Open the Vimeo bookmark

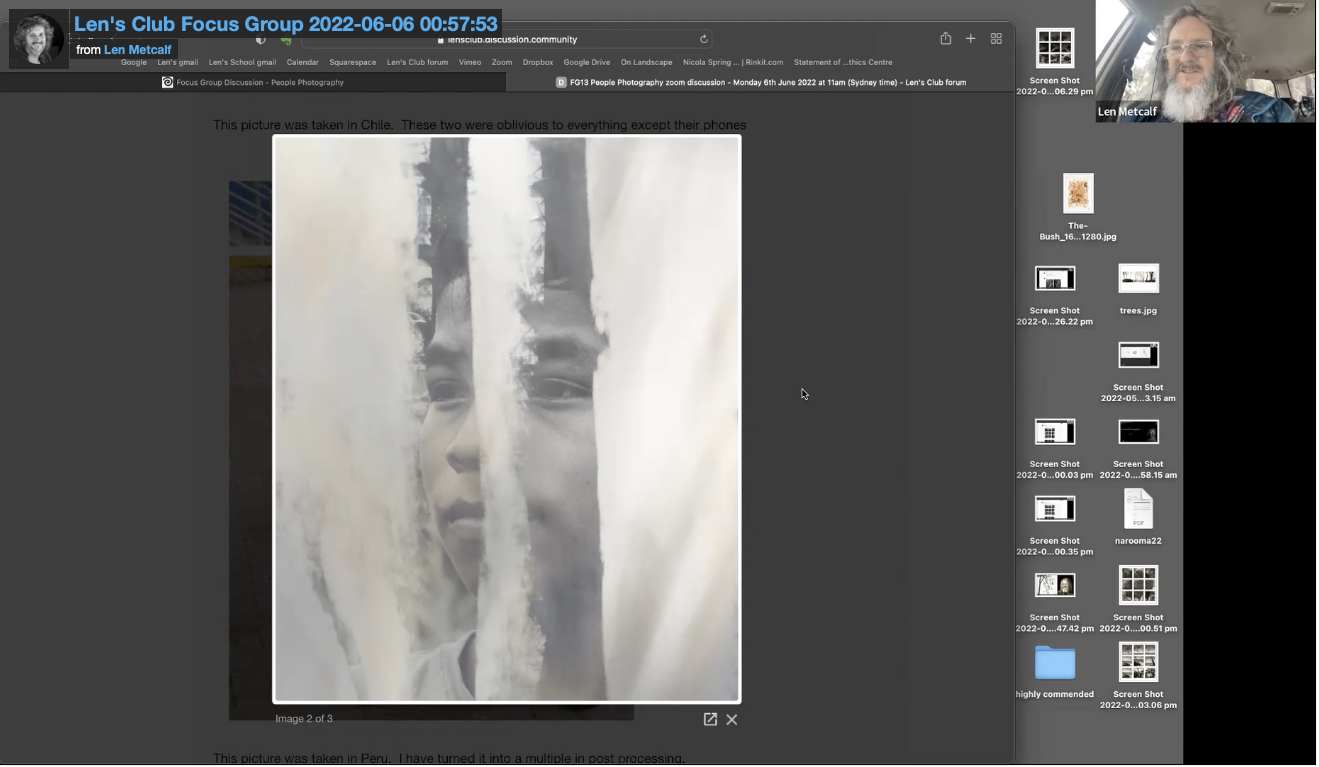tap(470, 62)
